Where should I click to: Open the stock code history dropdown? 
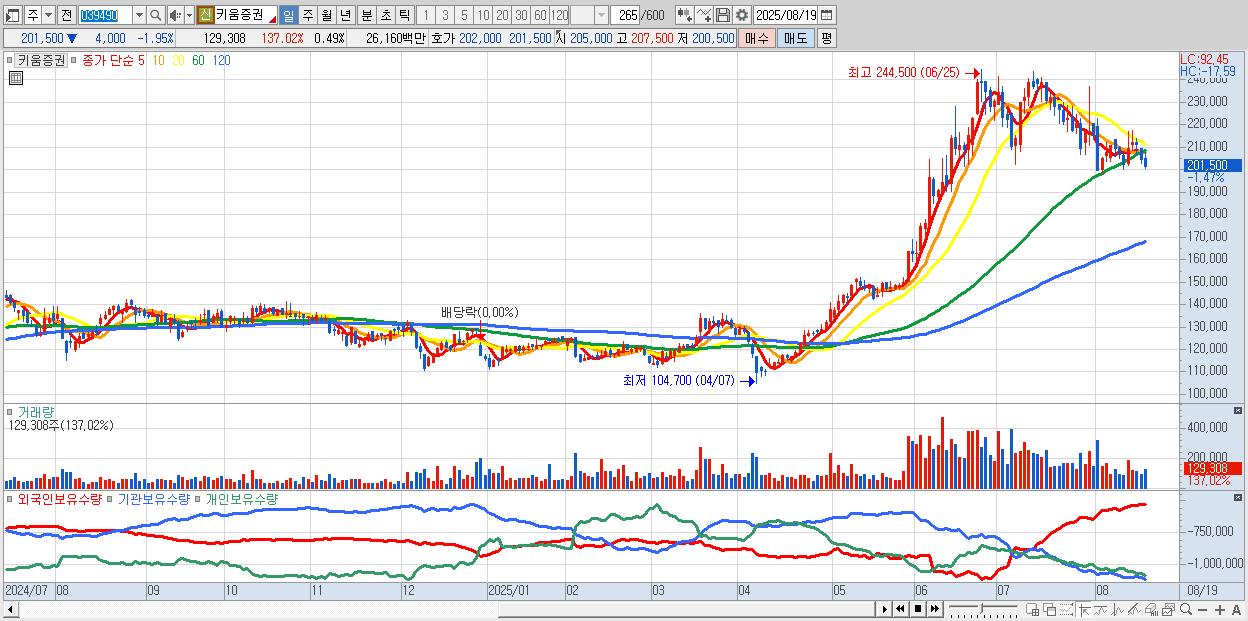tap(139, 15)
